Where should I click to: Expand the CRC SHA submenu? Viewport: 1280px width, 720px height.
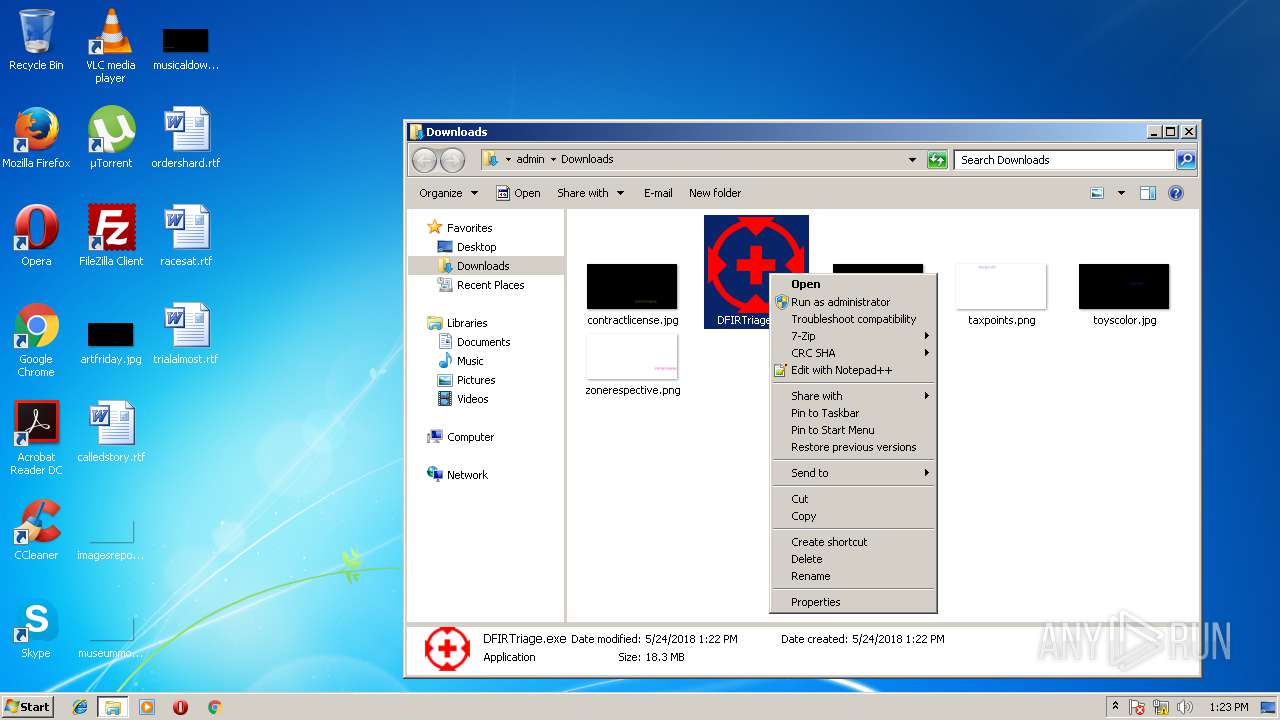[853, 353]
